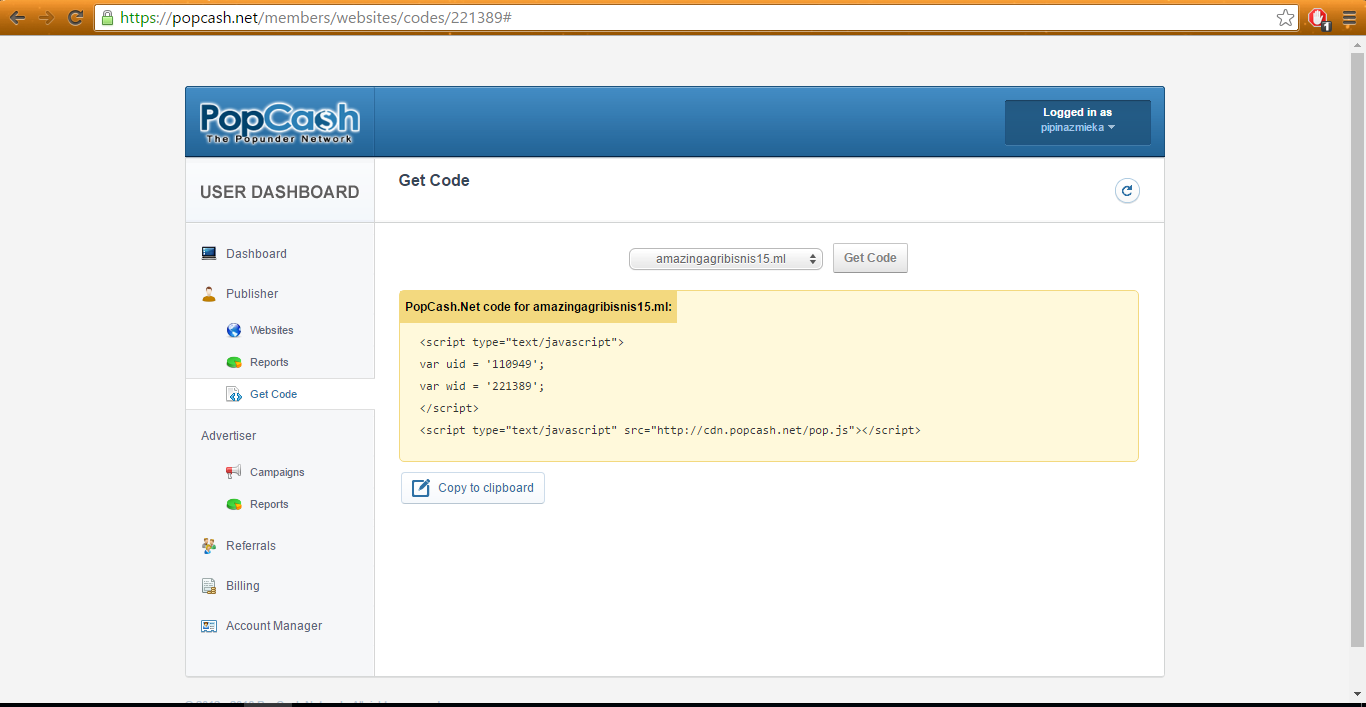Click the pencil icon on Copy to clipboard

421,488
